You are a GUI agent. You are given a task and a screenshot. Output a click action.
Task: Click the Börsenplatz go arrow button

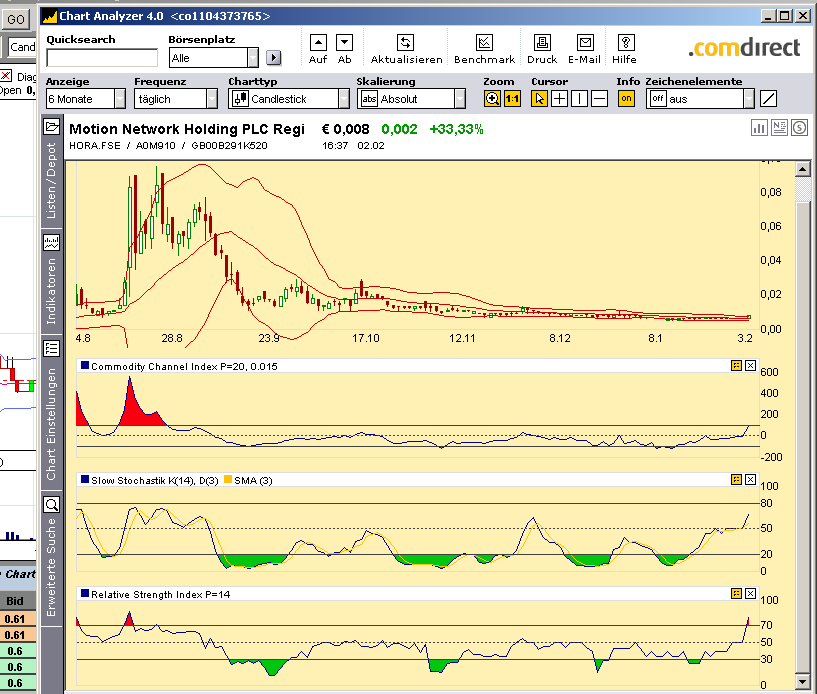pos(274,57)
